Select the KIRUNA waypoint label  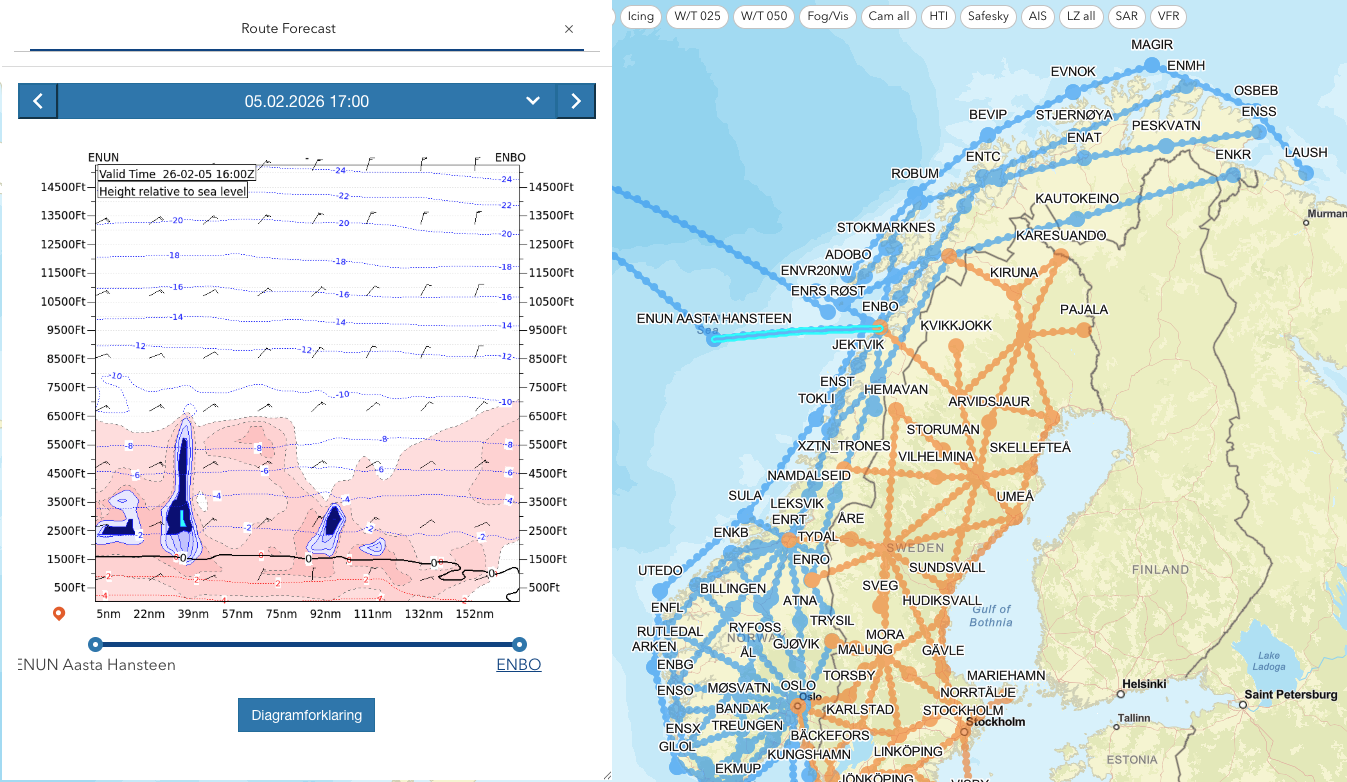coord(1014,273)
